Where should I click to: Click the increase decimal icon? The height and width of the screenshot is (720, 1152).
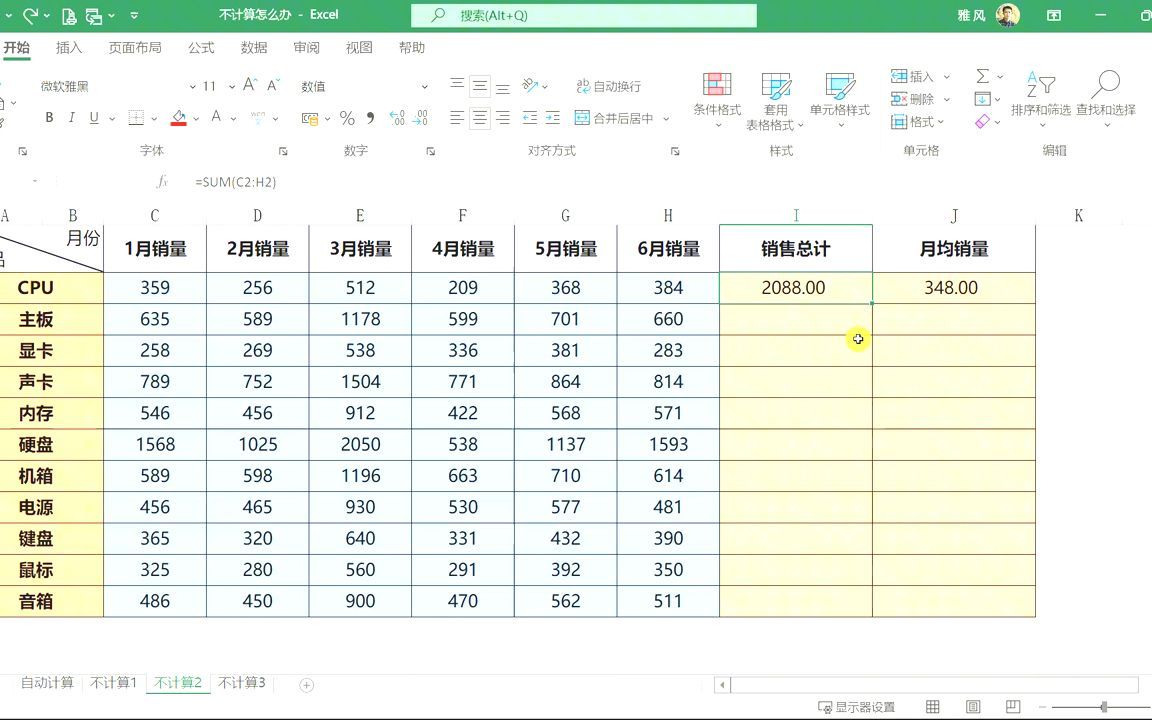[397, 117]
